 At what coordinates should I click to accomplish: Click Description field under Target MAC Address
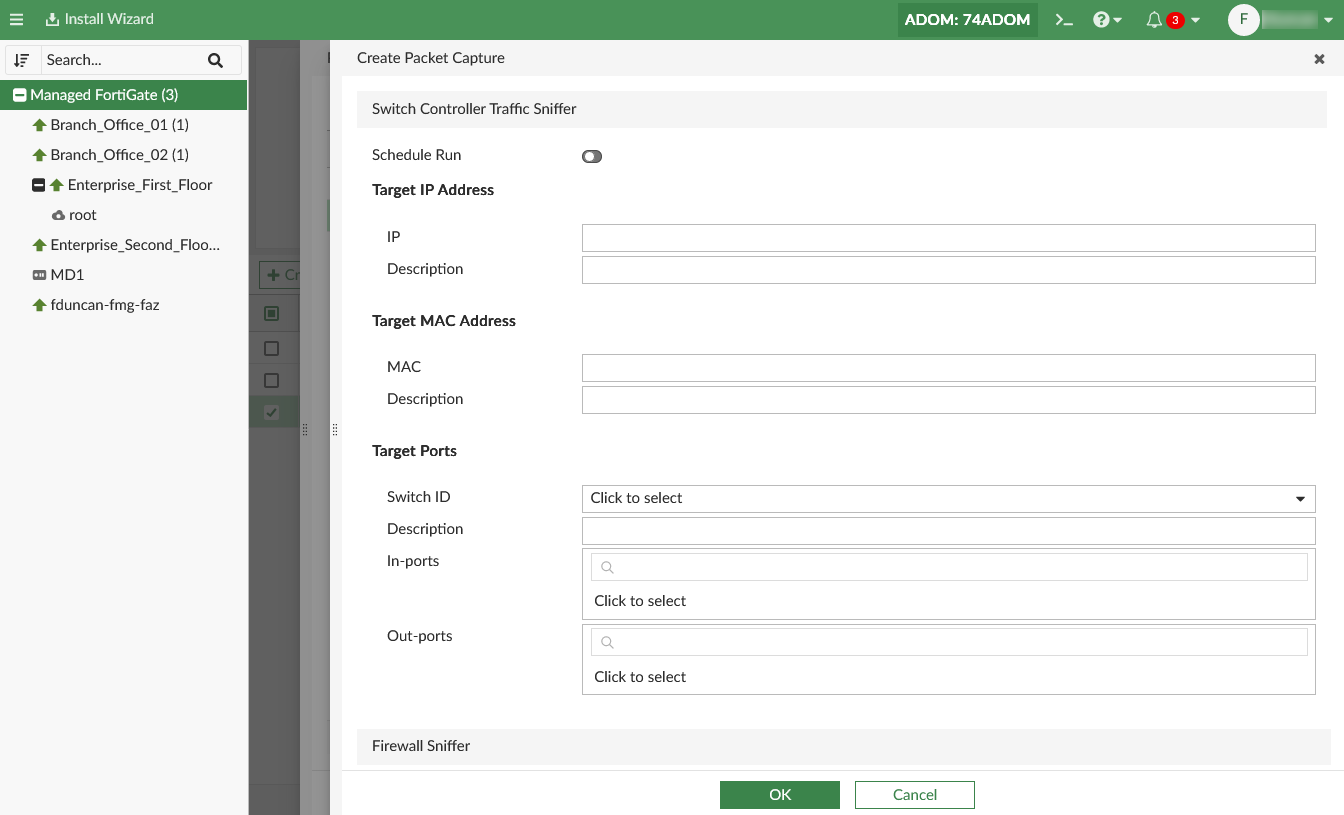948,400
